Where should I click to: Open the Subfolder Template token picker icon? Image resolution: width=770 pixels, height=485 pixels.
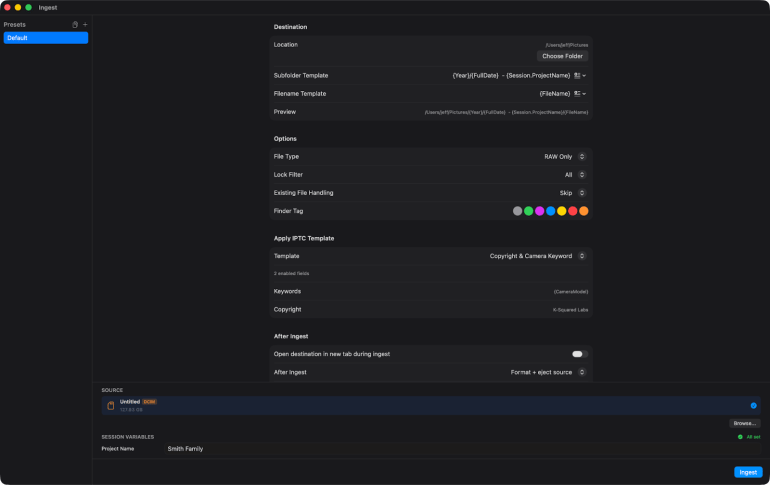click(x=580, y=76)
